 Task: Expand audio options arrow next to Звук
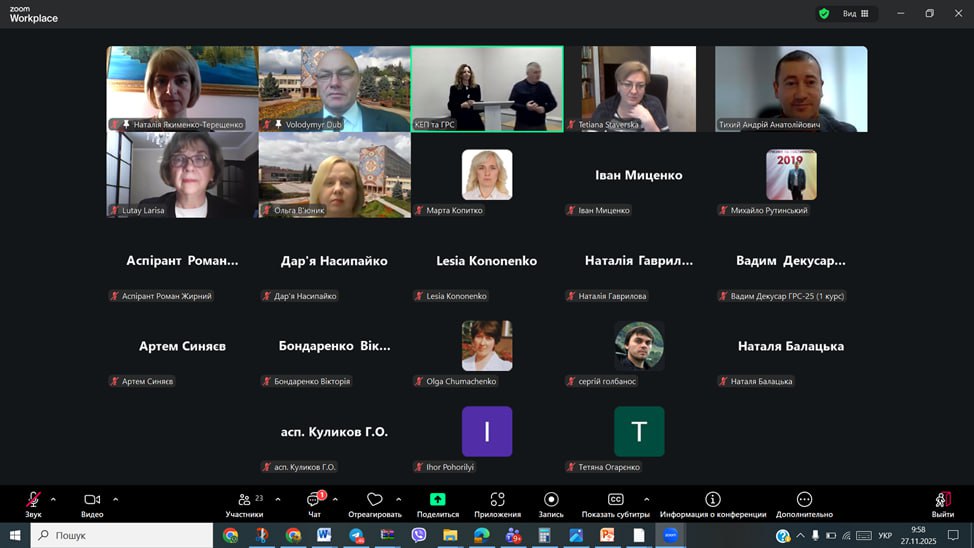point(53,499)
